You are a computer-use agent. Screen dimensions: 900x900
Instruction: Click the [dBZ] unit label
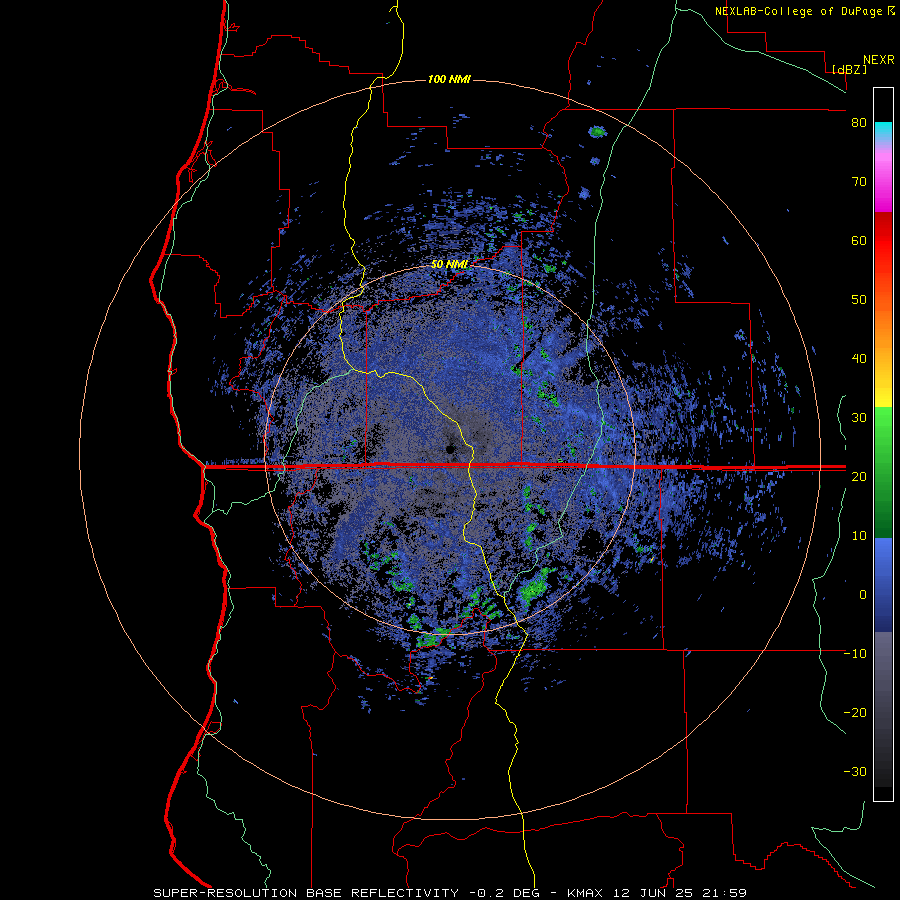click(849, 69)
